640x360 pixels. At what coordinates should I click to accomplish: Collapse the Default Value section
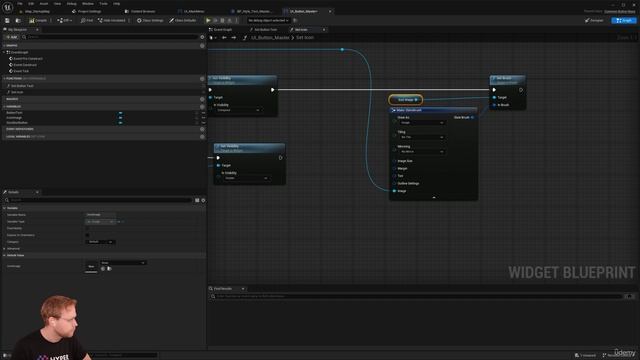pos(4,256)
